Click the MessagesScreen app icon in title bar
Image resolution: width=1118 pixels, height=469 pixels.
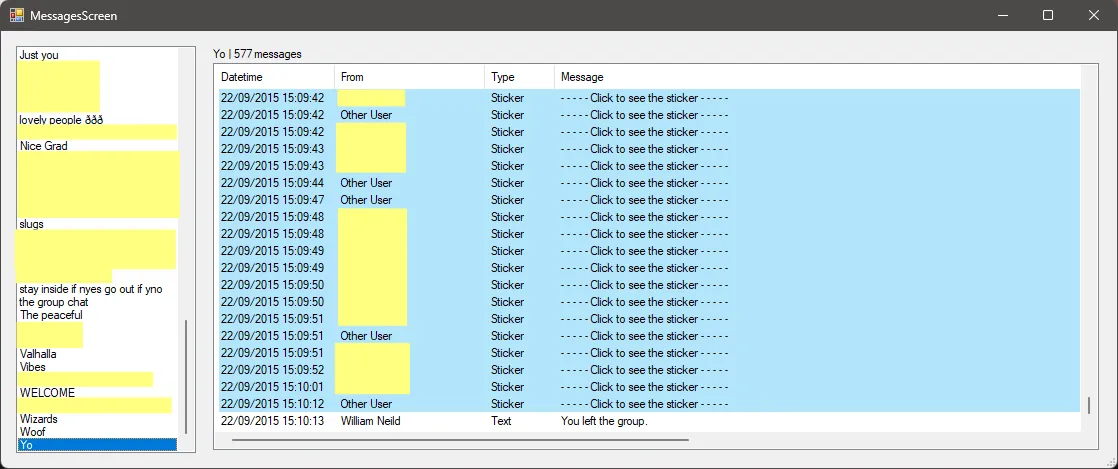point(17,15)
